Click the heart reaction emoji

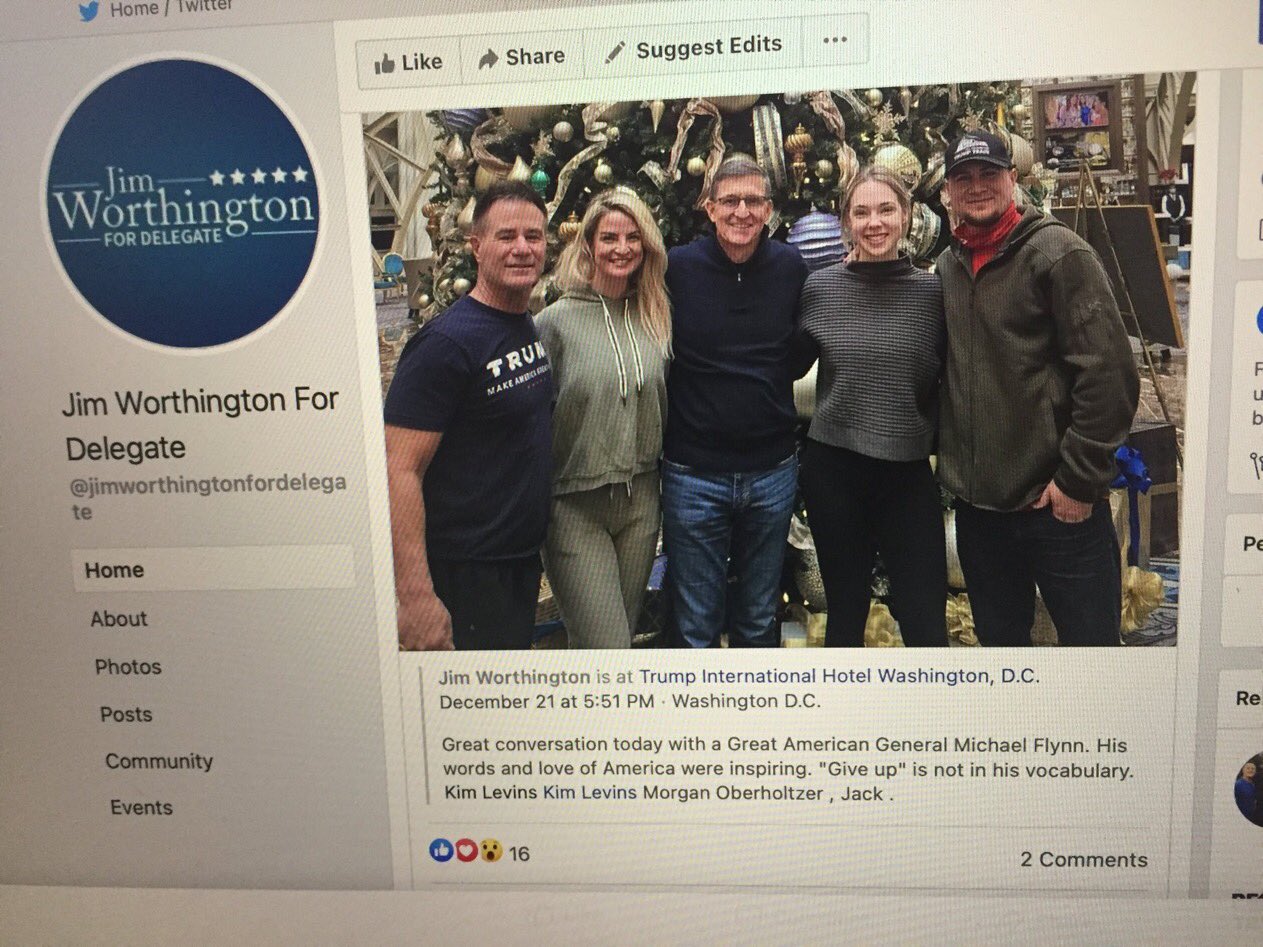(466, 851)
